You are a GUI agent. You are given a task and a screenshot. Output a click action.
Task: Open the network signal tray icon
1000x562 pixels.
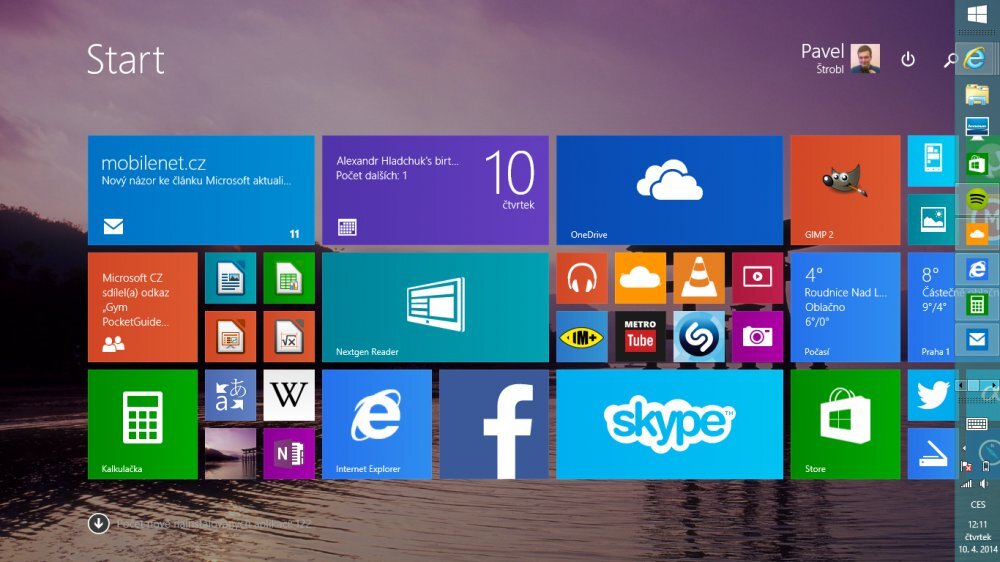tap(967, 484)
